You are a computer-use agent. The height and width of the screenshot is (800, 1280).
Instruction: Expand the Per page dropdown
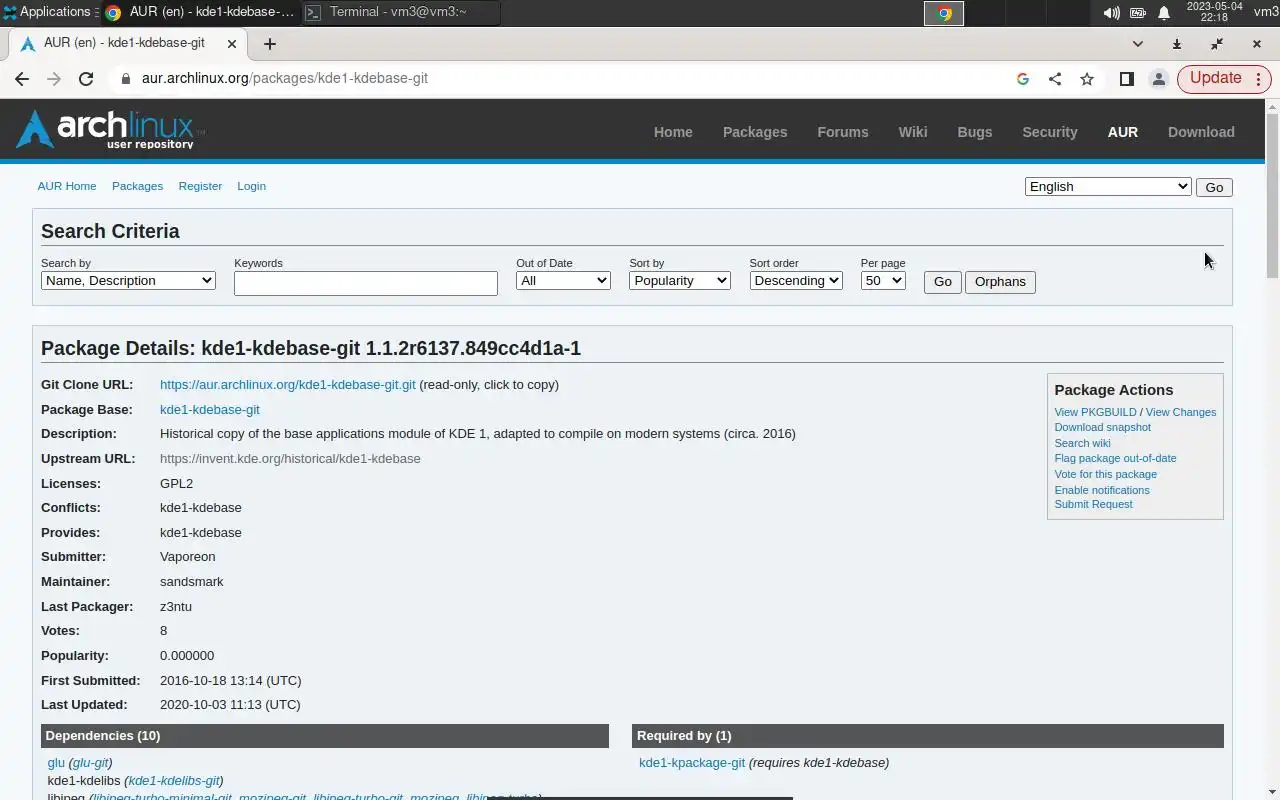(883, 281)
